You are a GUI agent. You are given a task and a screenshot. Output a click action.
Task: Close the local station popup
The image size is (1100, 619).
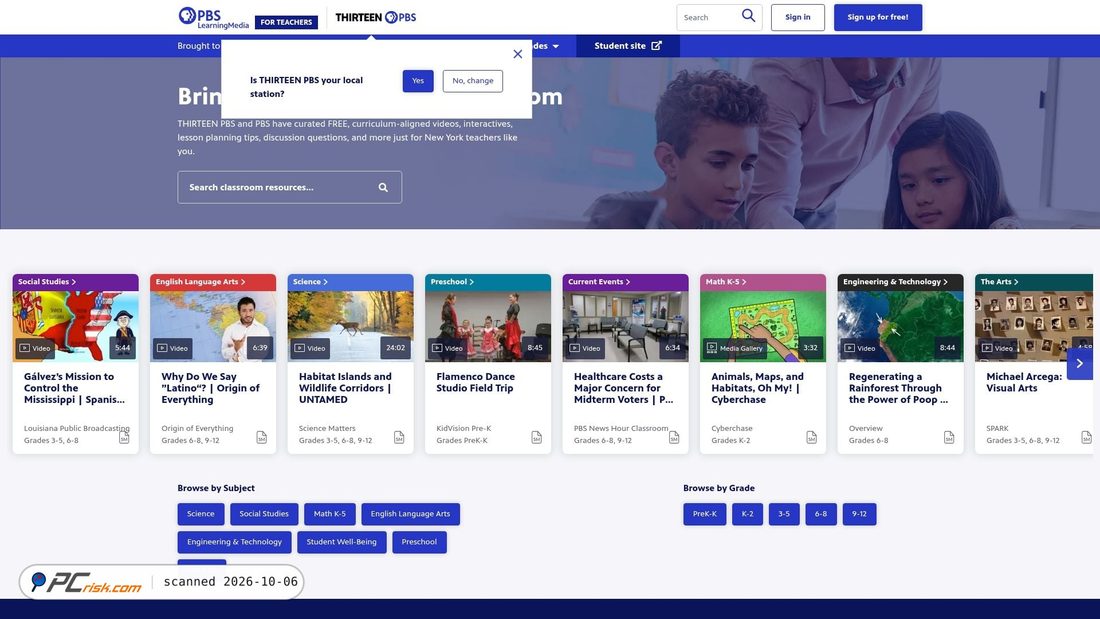coord(518,54)
